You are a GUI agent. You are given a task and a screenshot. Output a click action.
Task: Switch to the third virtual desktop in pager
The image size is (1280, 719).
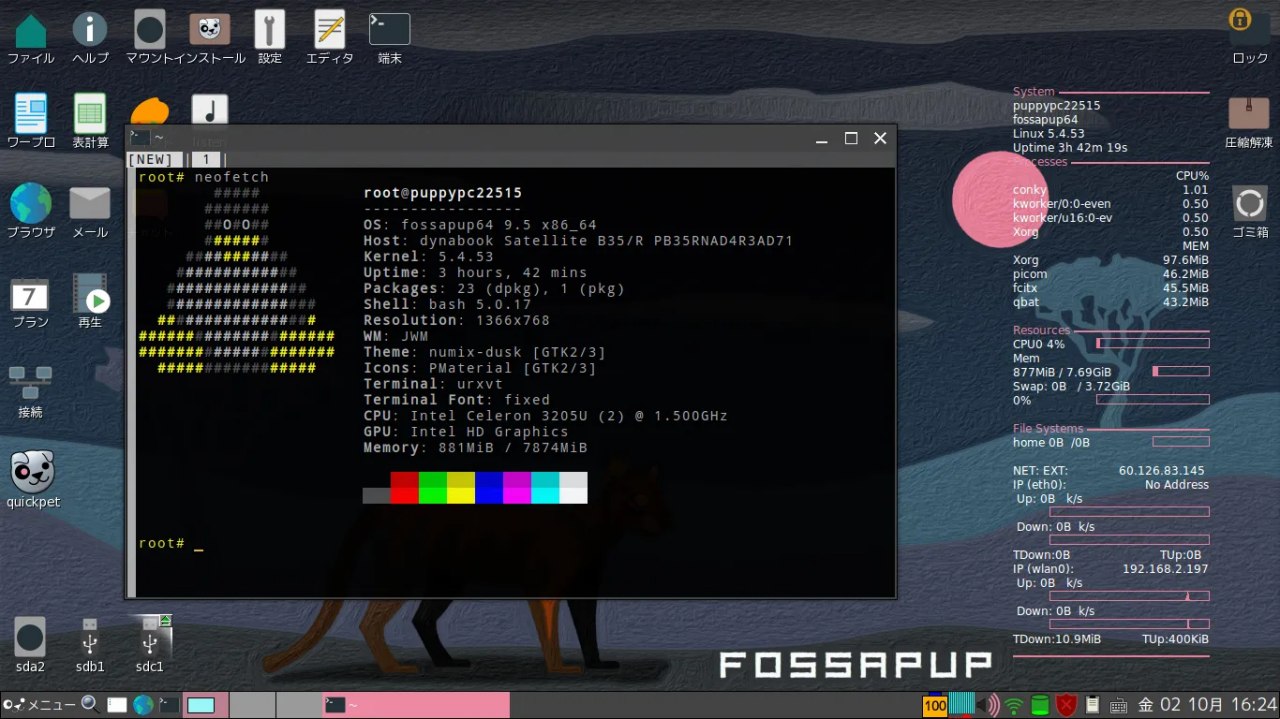299,705
